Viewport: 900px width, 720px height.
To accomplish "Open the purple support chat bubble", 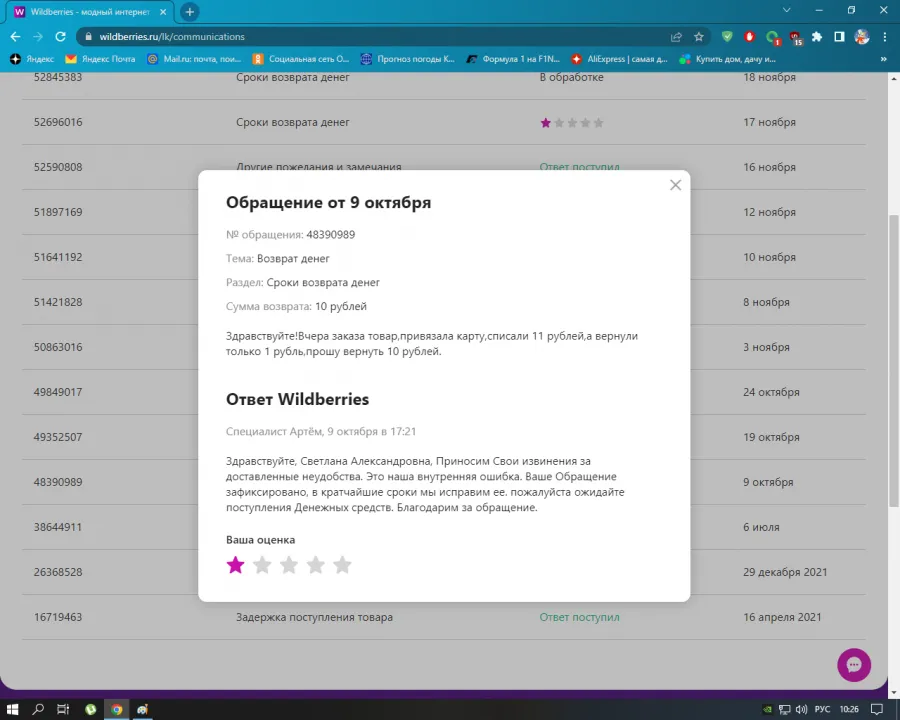I will coord(854,665).
